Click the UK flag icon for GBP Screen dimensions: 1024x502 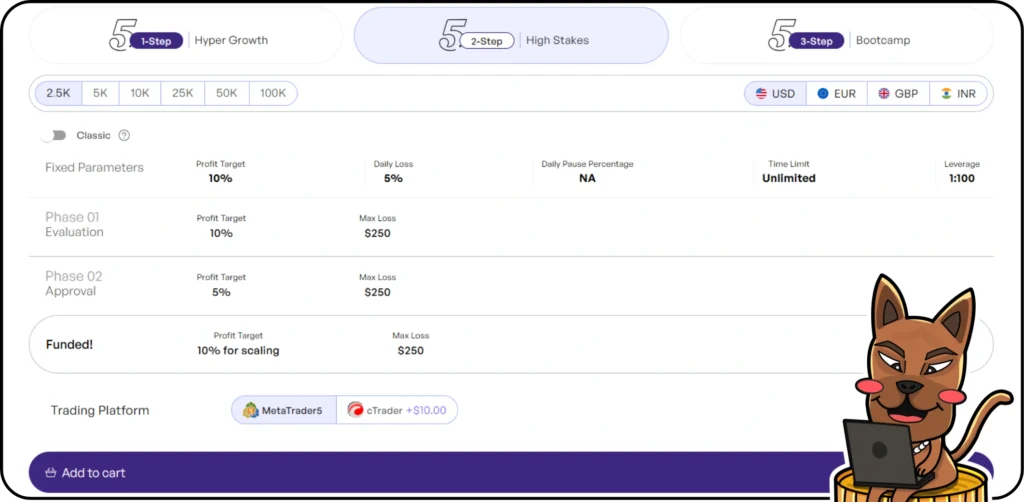point(884,94)
